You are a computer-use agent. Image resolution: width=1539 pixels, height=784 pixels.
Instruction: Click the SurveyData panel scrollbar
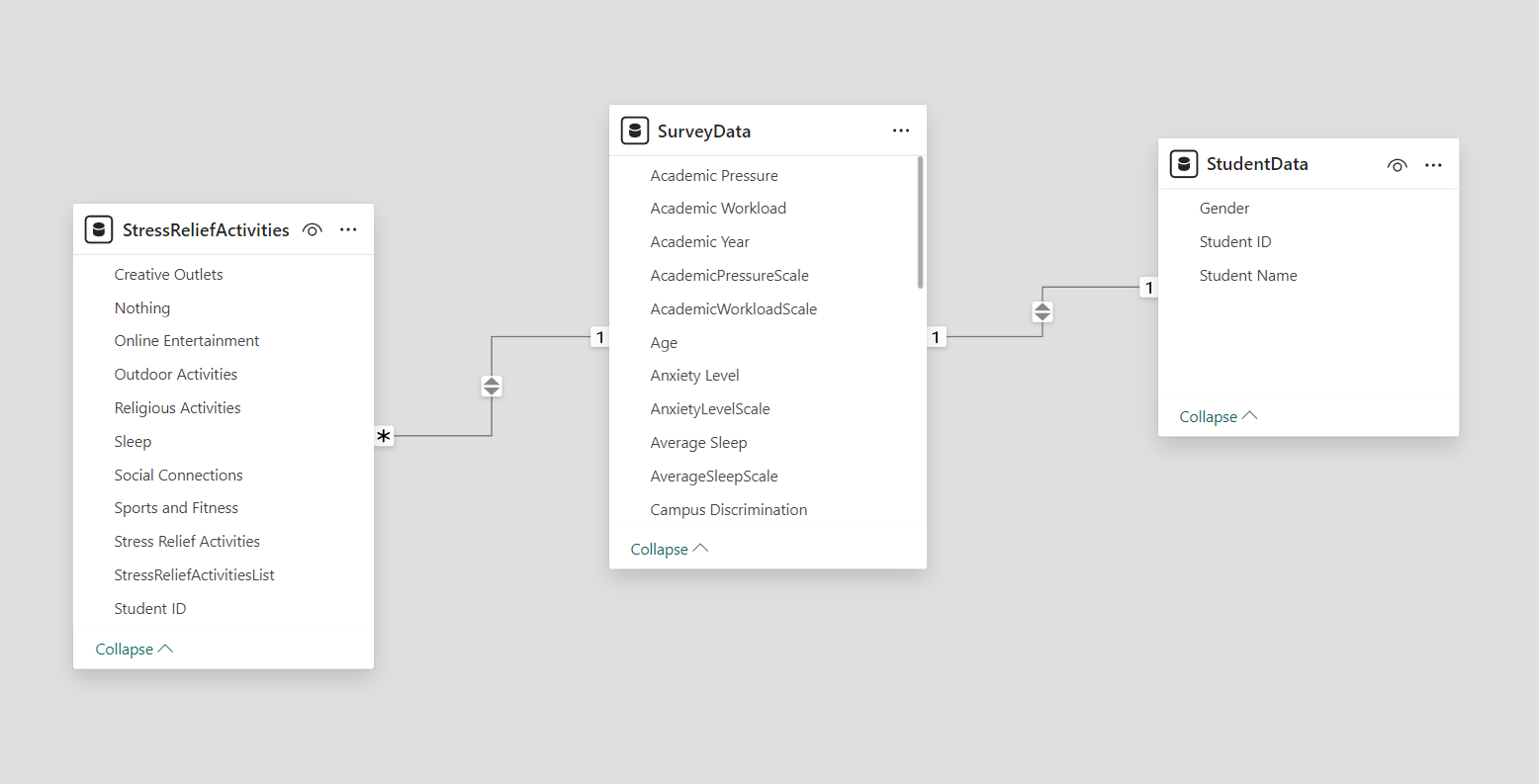918,222
